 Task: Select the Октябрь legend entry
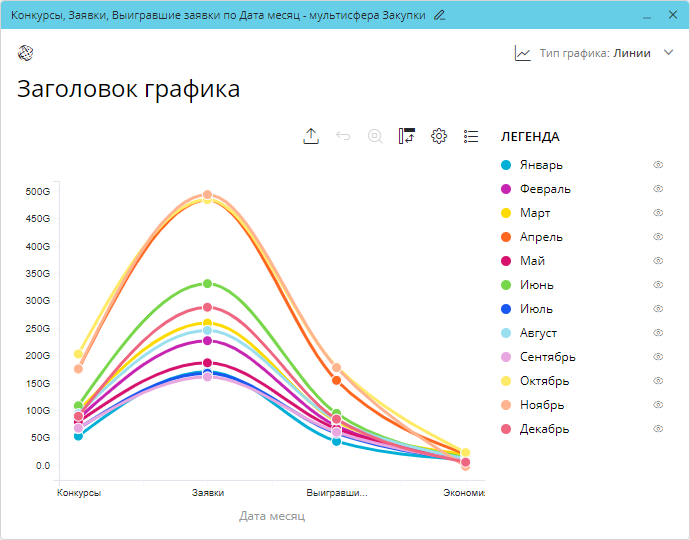(544, 381)
